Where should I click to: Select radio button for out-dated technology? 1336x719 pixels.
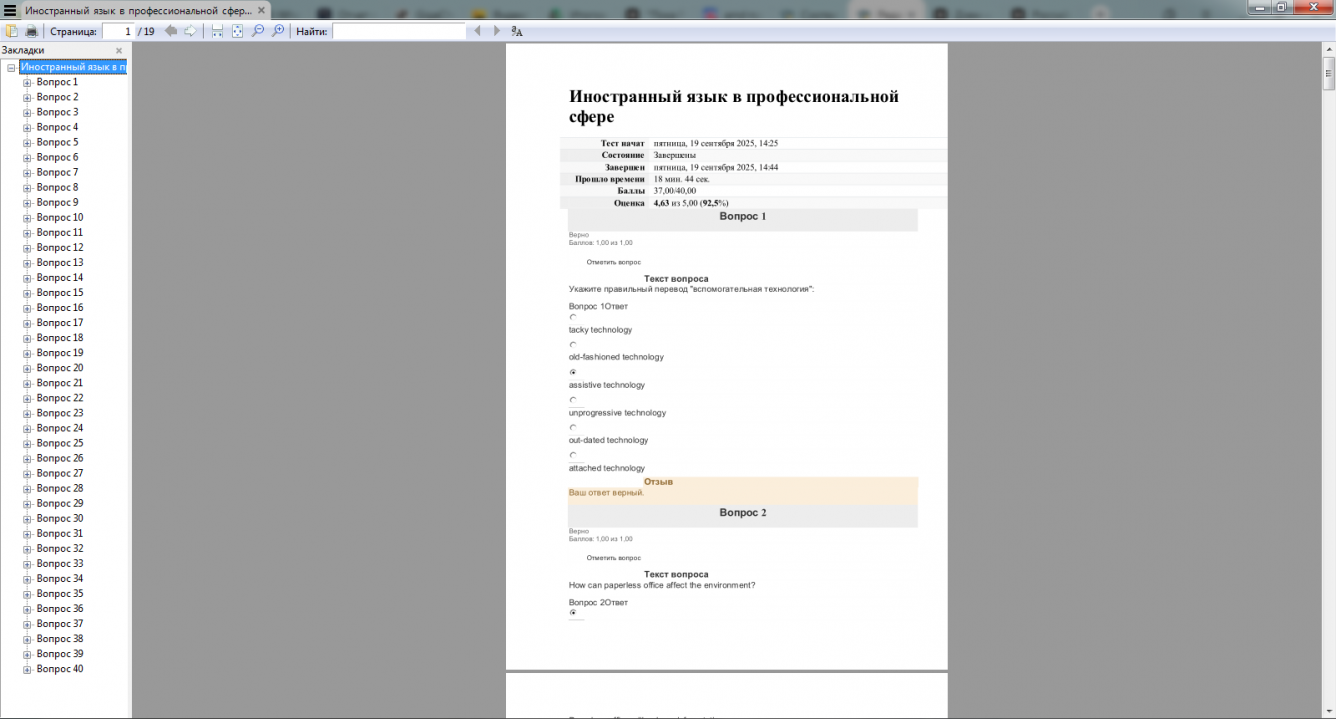click(573, 428)
